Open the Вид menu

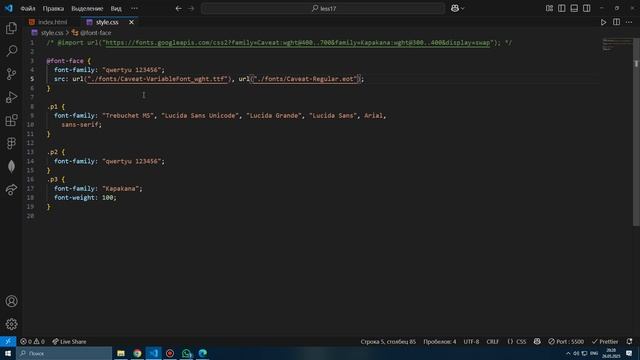(x=116, y=8)
